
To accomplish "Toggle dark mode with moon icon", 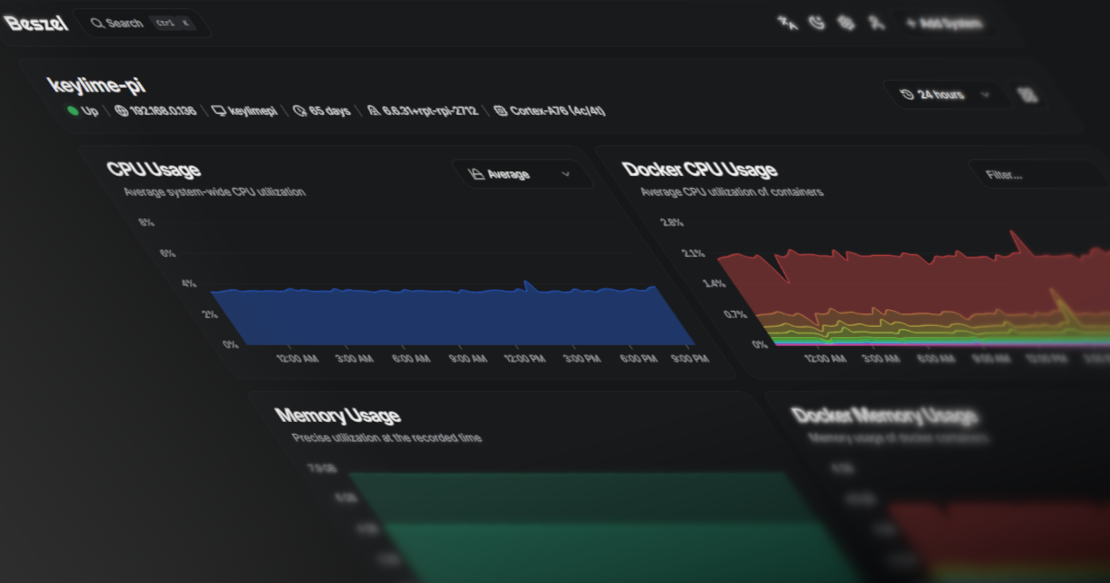I will click(817, 23).
